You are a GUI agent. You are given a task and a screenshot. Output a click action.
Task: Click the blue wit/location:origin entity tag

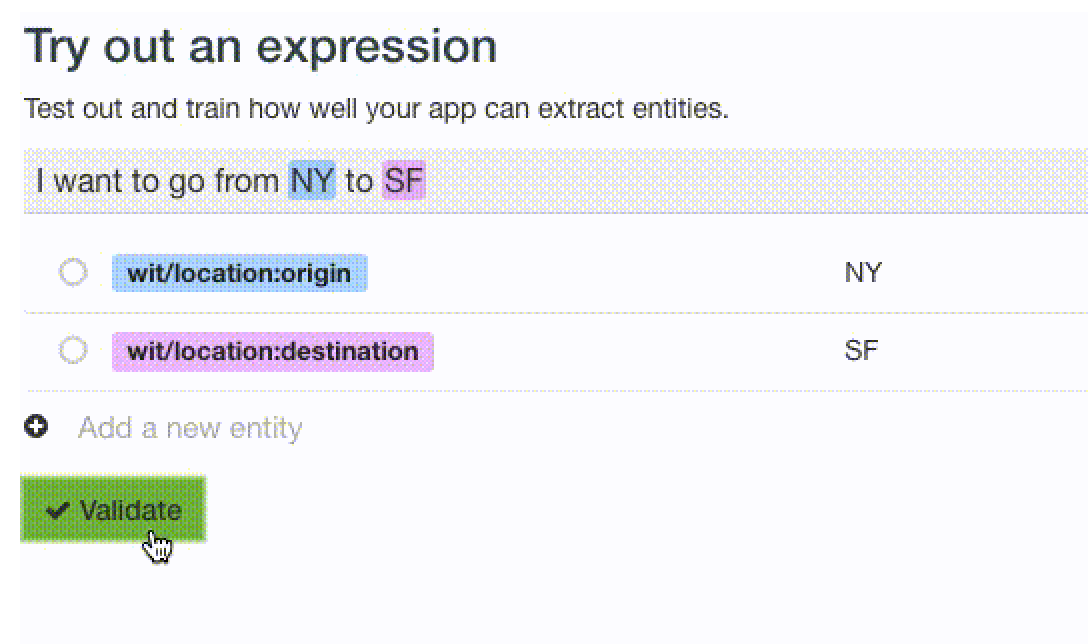pyautogui.click(x=239, y=273)
